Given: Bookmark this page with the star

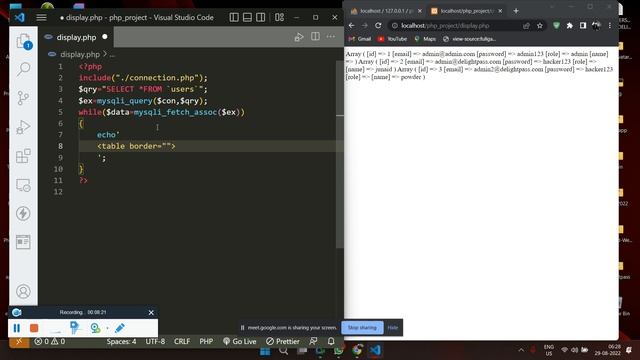Looking at the screenshot, I should [540, 26].
